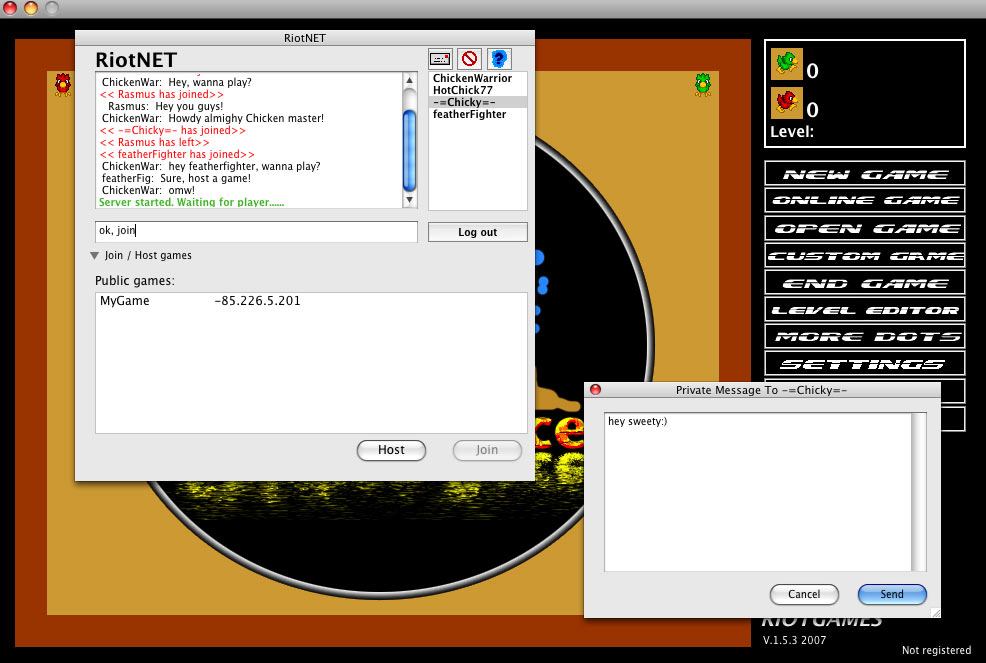The image size is (986, 663).
Task: Click the Log out button
Action: point(477,232)
